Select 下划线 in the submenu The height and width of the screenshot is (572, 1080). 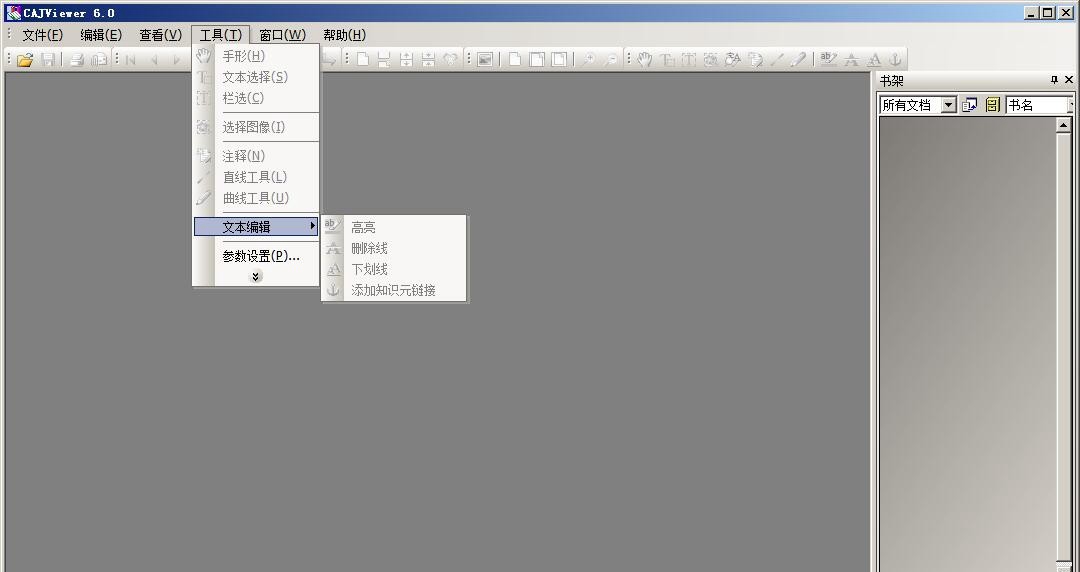point(394,269)
